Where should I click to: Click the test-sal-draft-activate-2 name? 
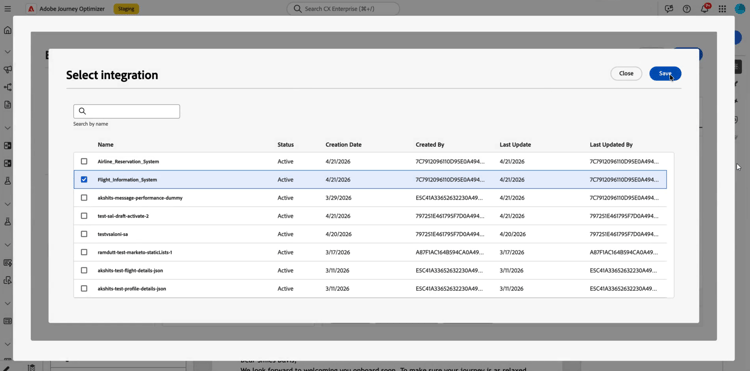point(123,216)
